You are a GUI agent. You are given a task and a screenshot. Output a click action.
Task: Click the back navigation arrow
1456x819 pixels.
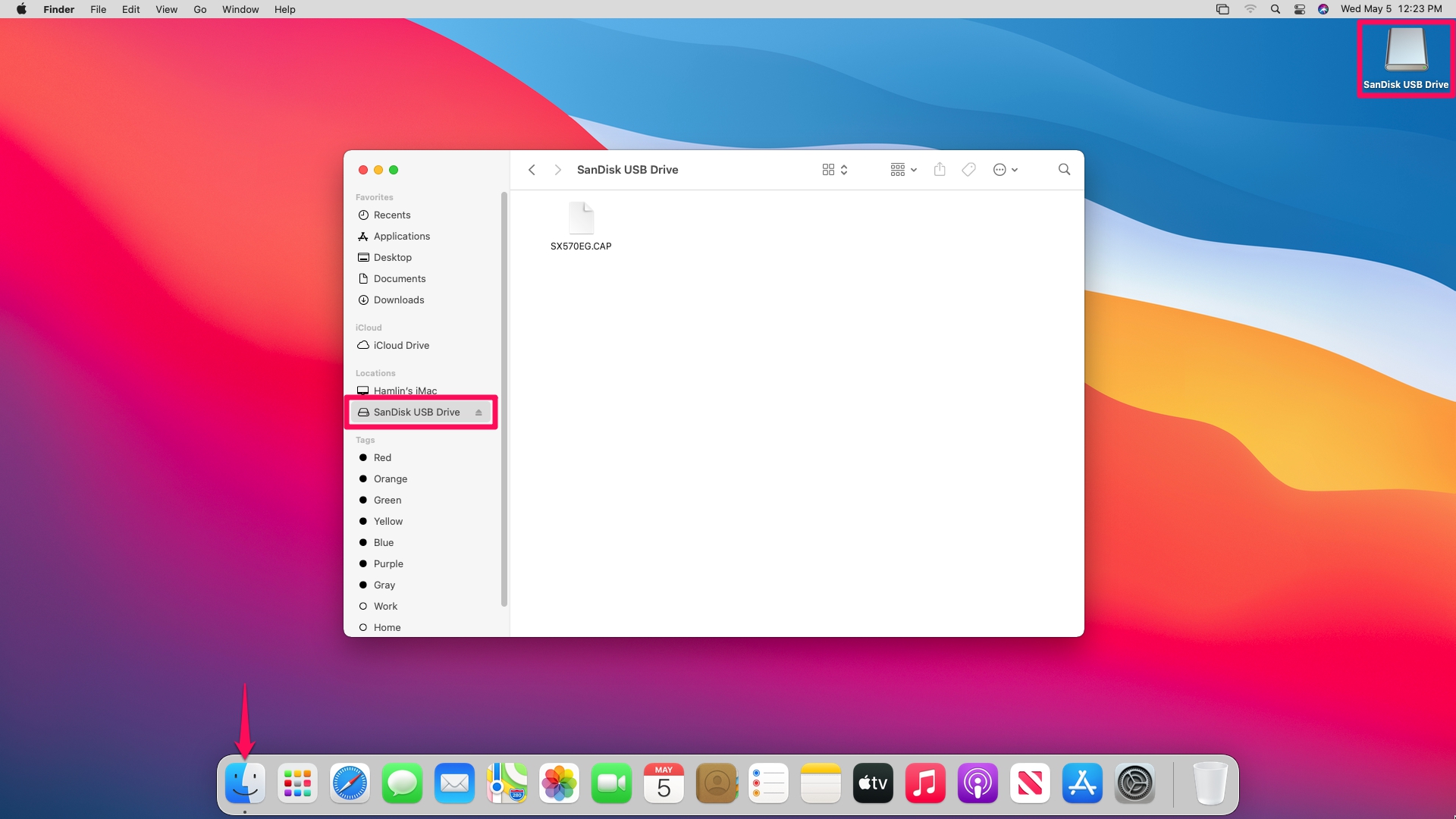(x=532, y=169)
